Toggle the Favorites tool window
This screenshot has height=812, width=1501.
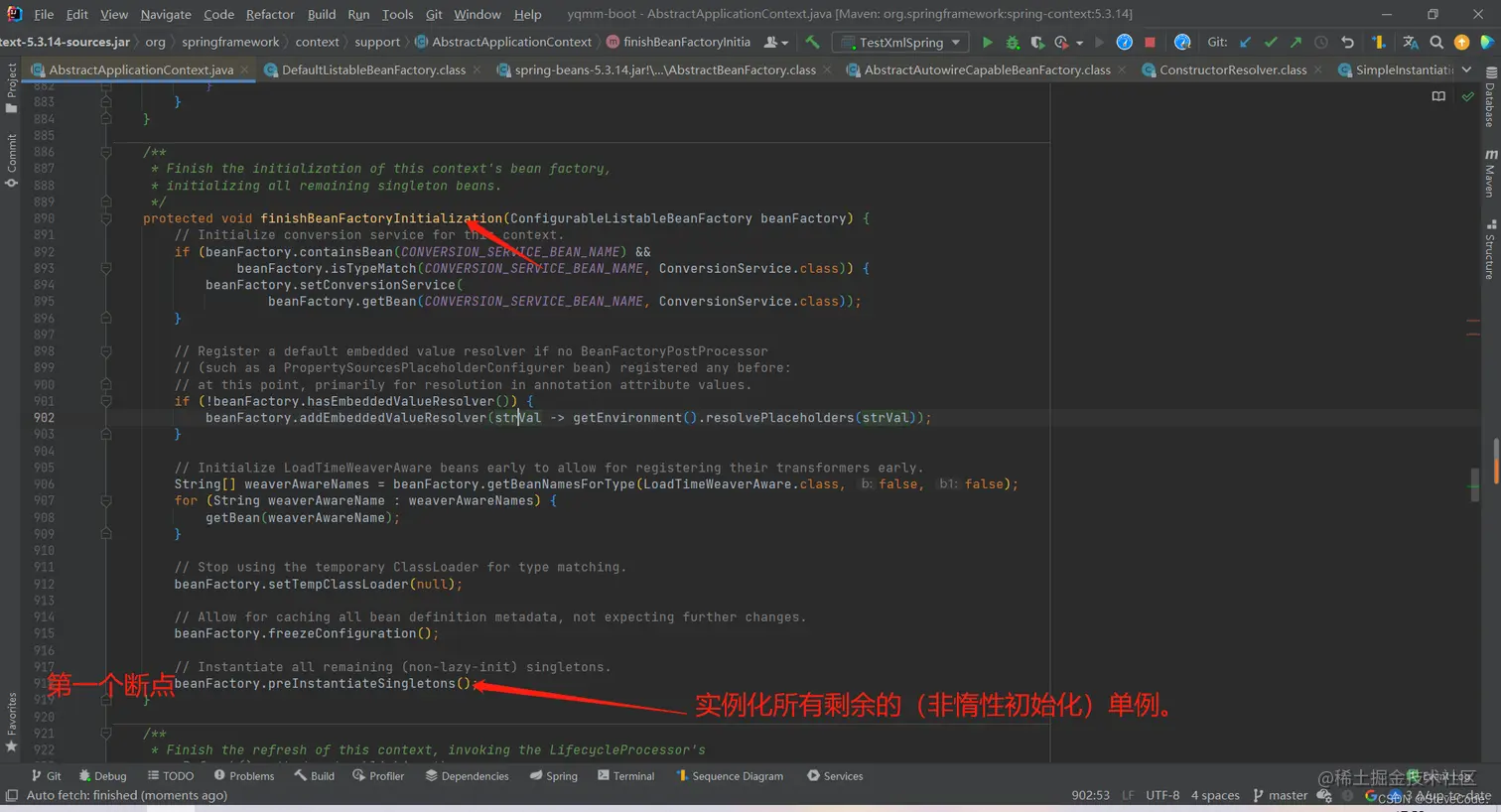tap(11, 722)
